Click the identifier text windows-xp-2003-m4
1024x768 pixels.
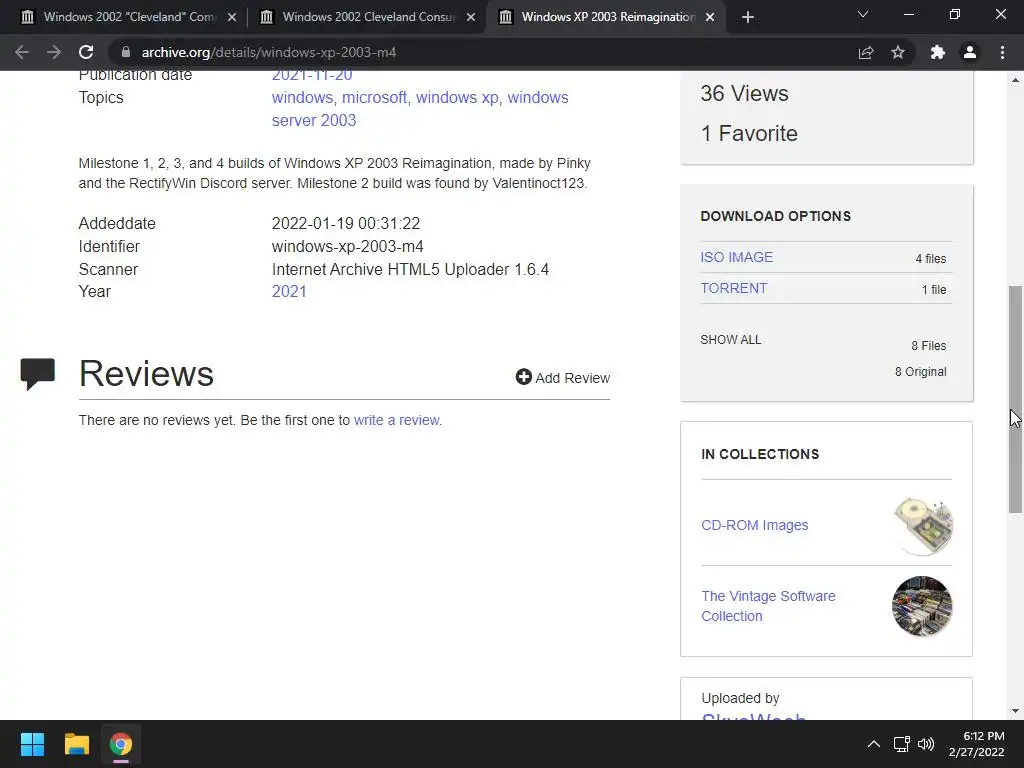pyautogui.click(x=347, y=246)
